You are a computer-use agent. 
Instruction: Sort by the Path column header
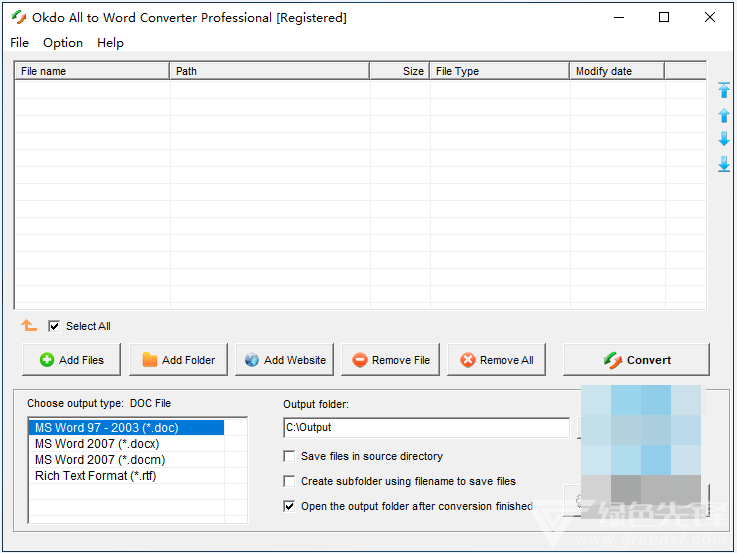coord(270,71)
